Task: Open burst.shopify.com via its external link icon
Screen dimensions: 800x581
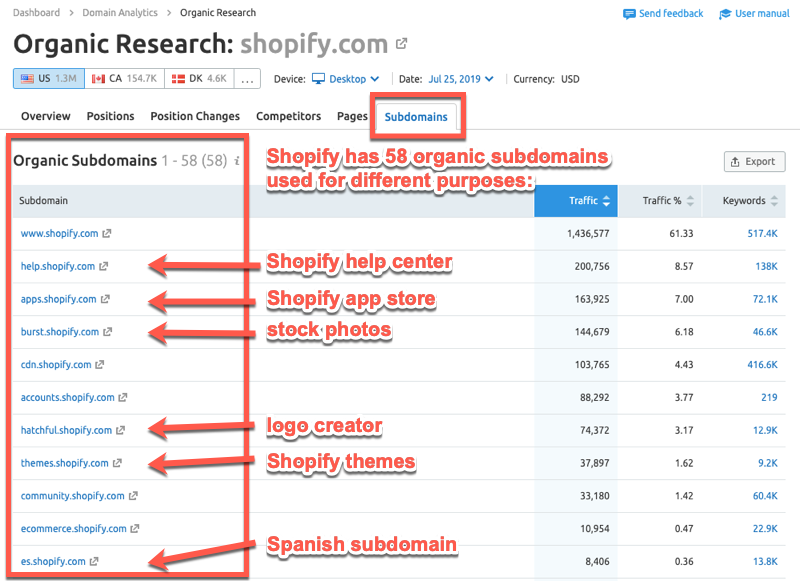Action: (x=108, y=331)
